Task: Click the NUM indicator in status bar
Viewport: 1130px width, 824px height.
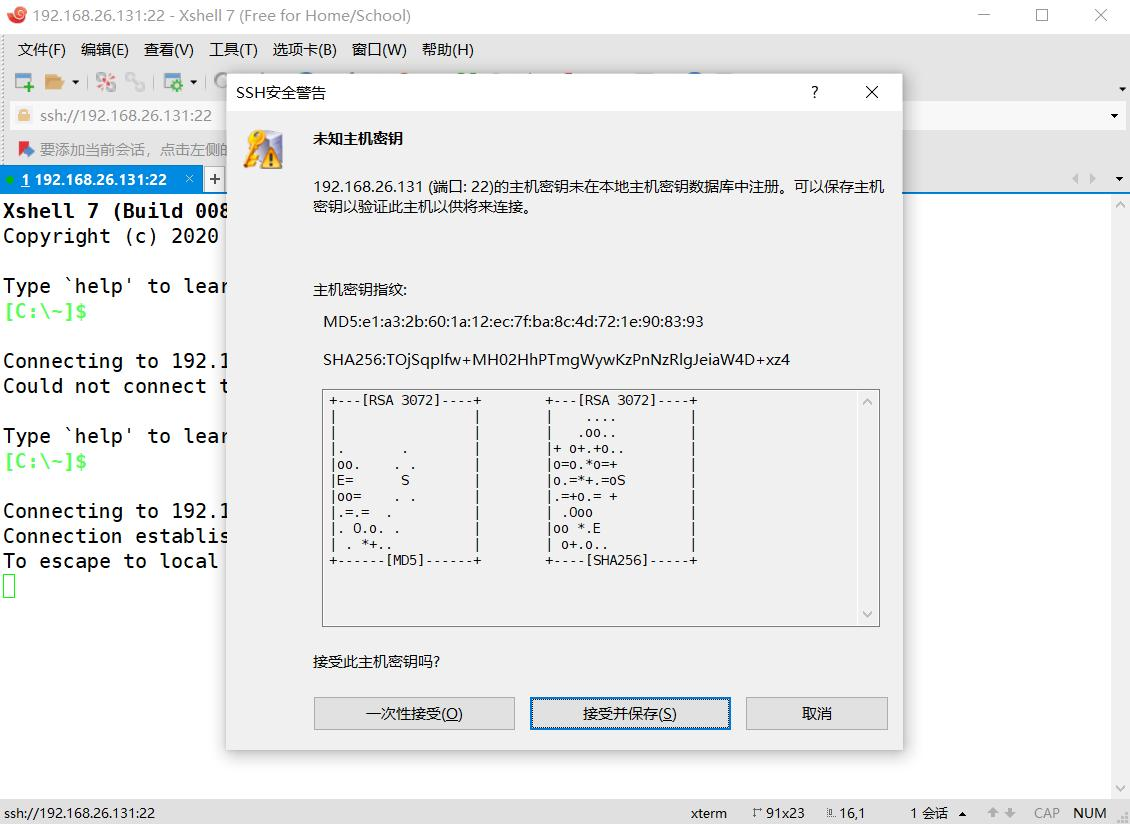Action: (1090, 813)
